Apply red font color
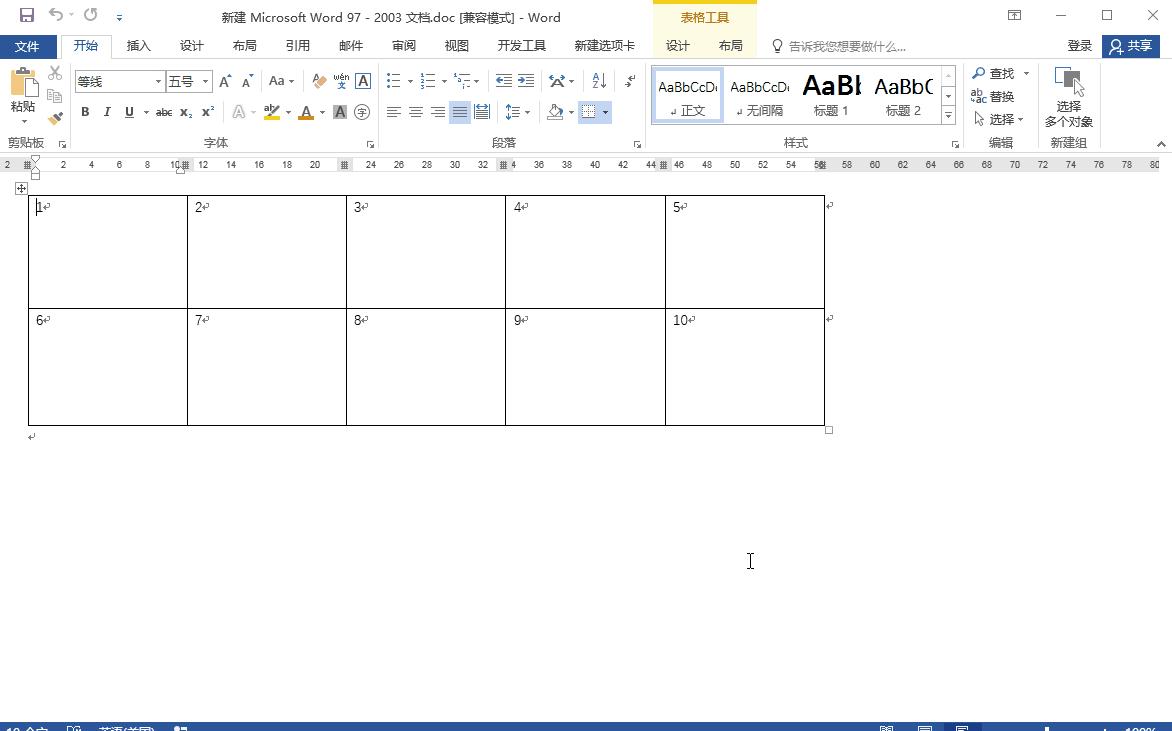Screen dimensions: 1172x731 (306, 112)
